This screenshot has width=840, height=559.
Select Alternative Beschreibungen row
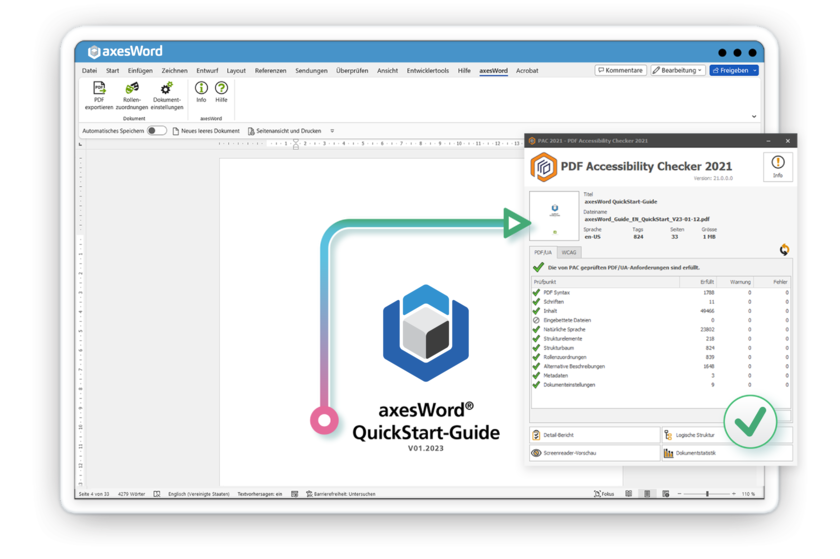[x=661, y=366]
